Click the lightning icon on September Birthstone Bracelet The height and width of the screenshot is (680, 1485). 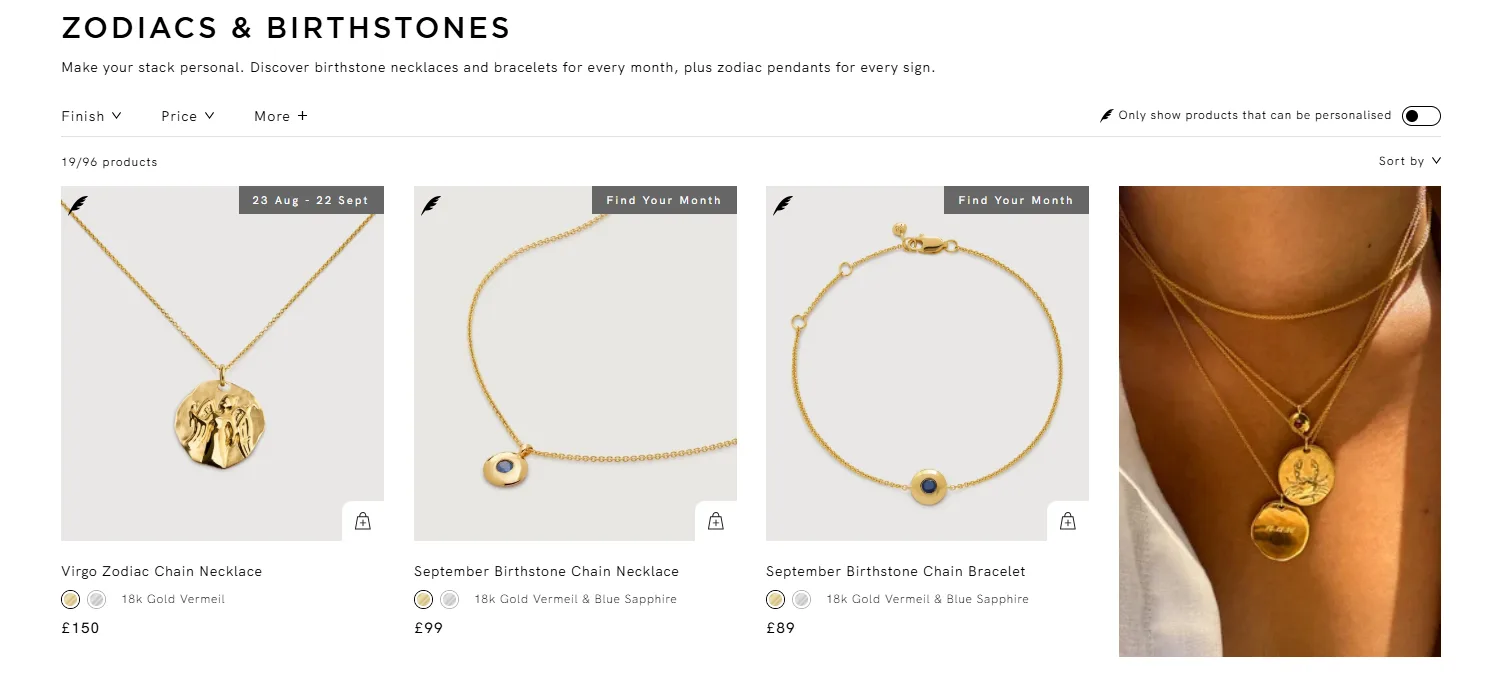pos(783,205)
